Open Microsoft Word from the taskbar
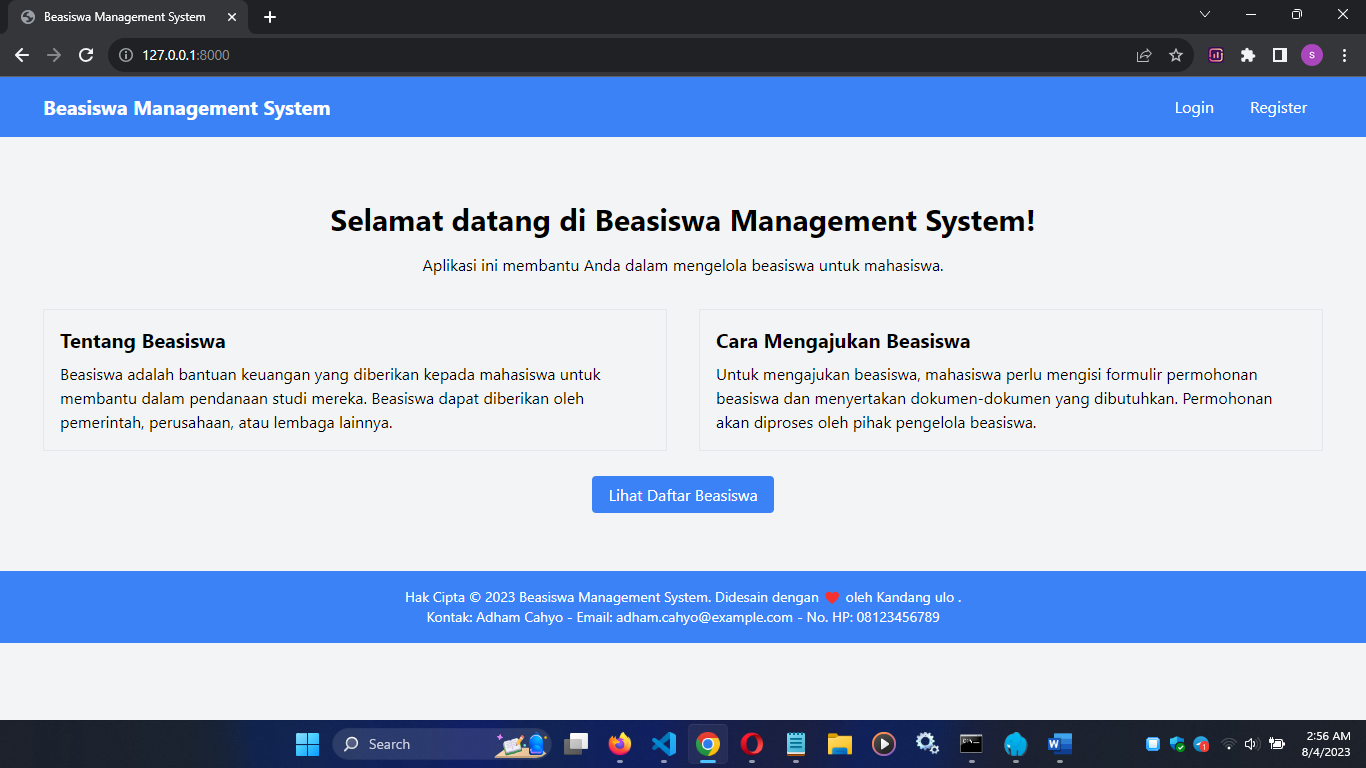This screenshot has width=1366, height=768. pyautogui.click(x=1059, y=744)
